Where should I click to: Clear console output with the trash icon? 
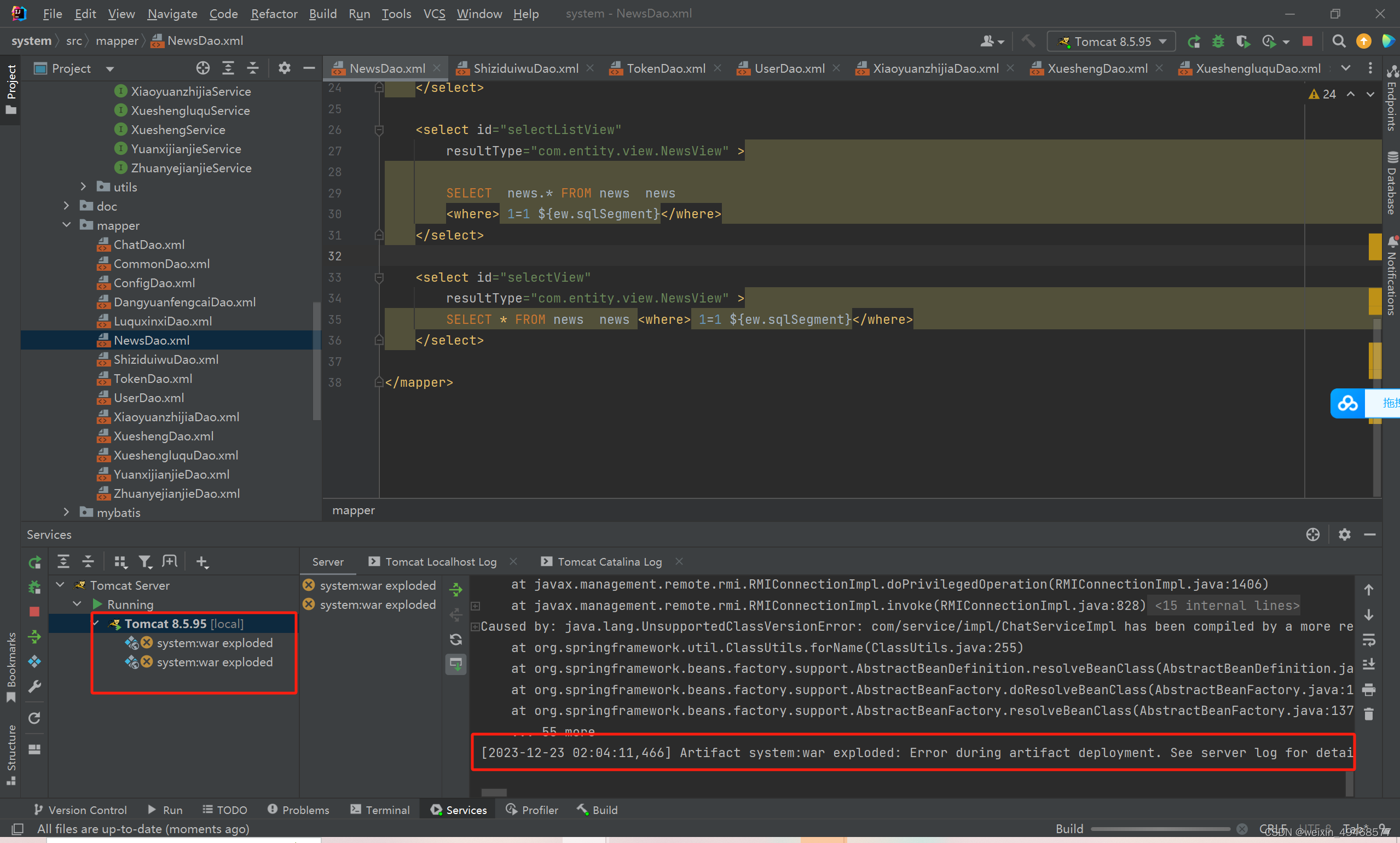(x=1369, y=714)
